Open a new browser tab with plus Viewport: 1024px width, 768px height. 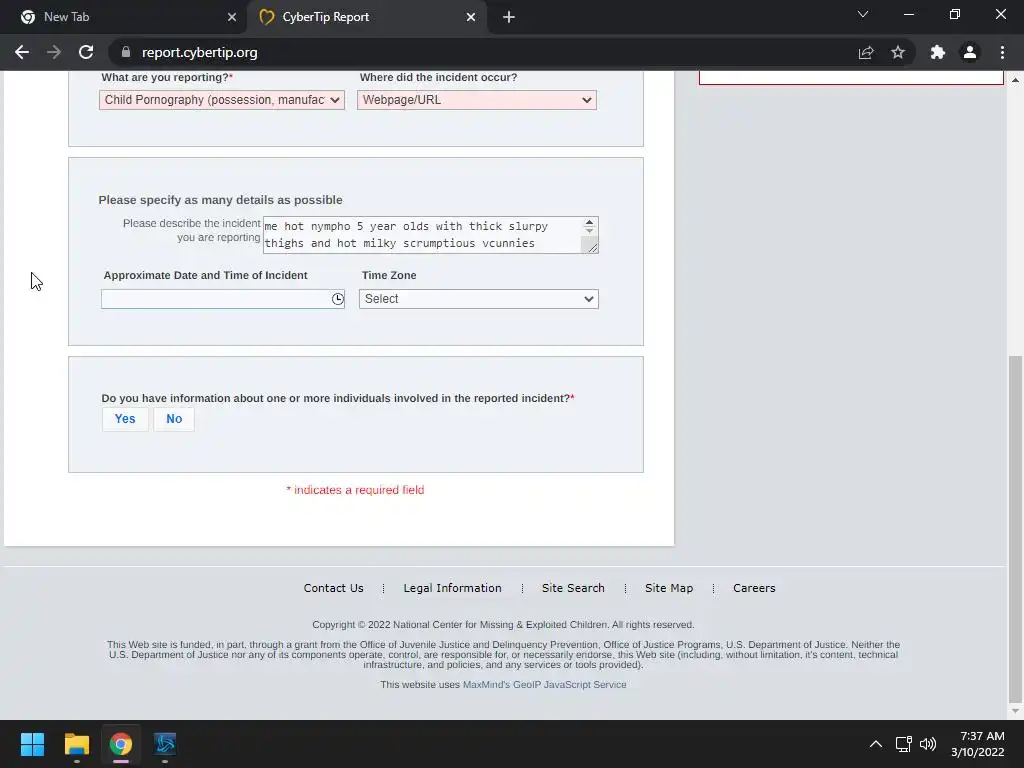click(509, 17)
